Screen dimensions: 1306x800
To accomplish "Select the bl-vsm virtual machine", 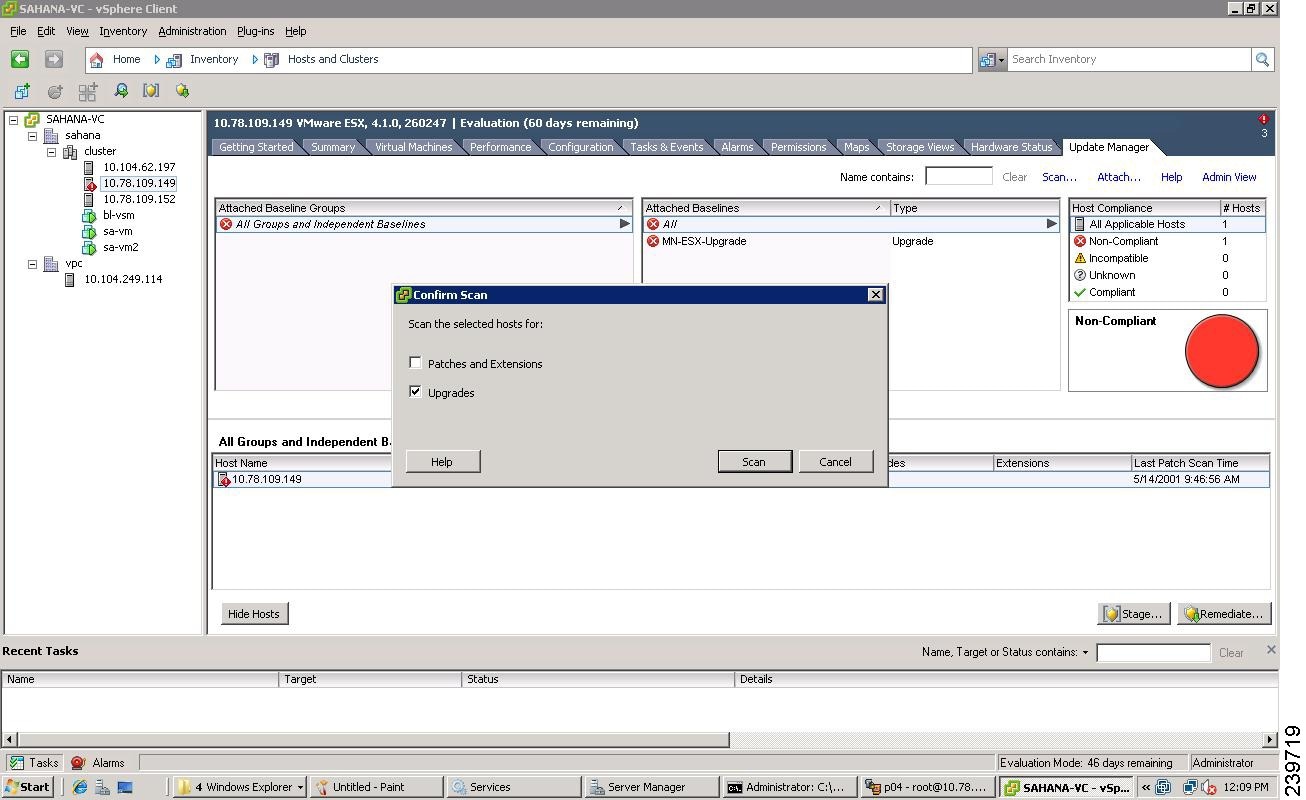I will tap(118, 215).
